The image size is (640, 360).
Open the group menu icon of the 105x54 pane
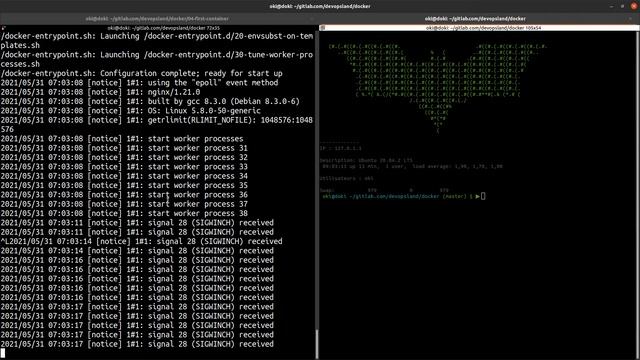pos(322,28)
